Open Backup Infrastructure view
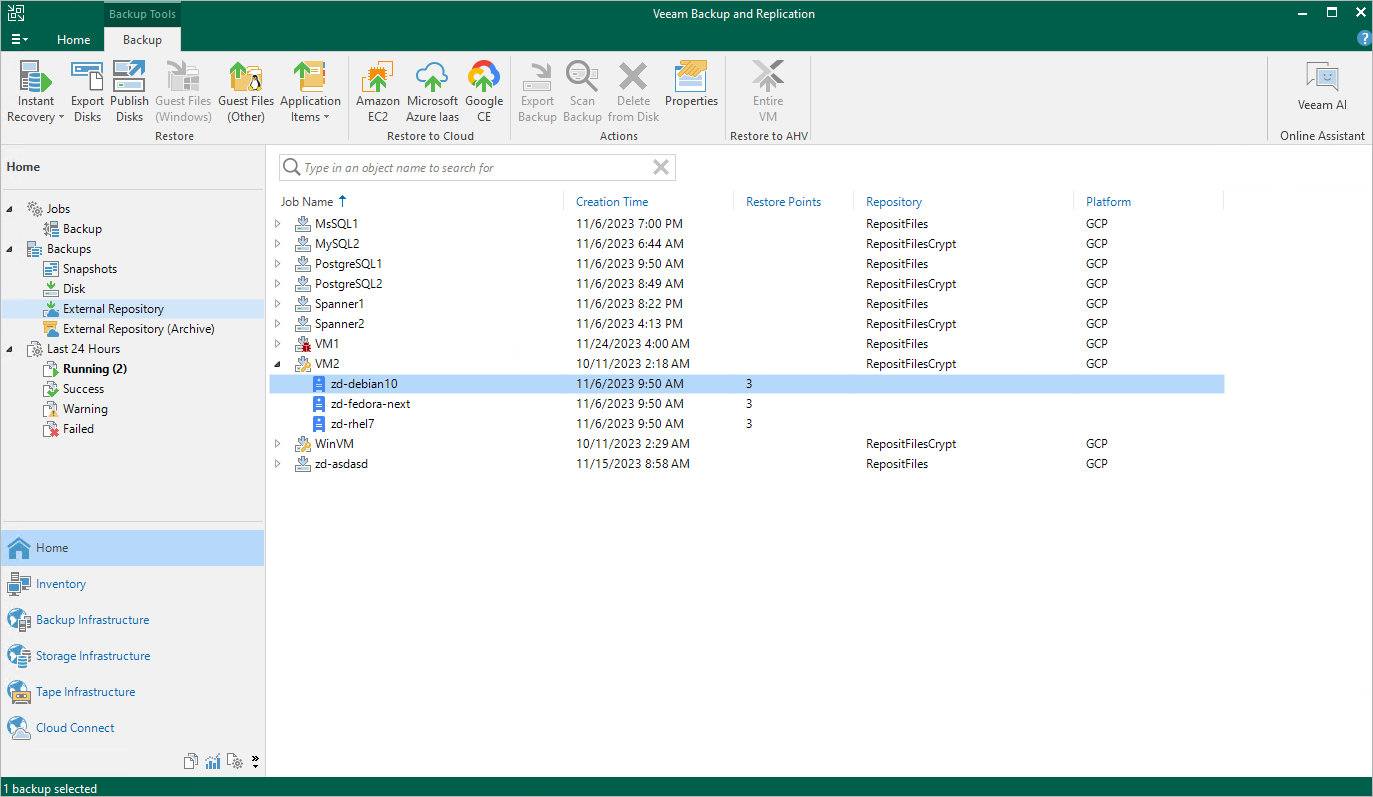Screen dimensions: 1373x797 132,620
